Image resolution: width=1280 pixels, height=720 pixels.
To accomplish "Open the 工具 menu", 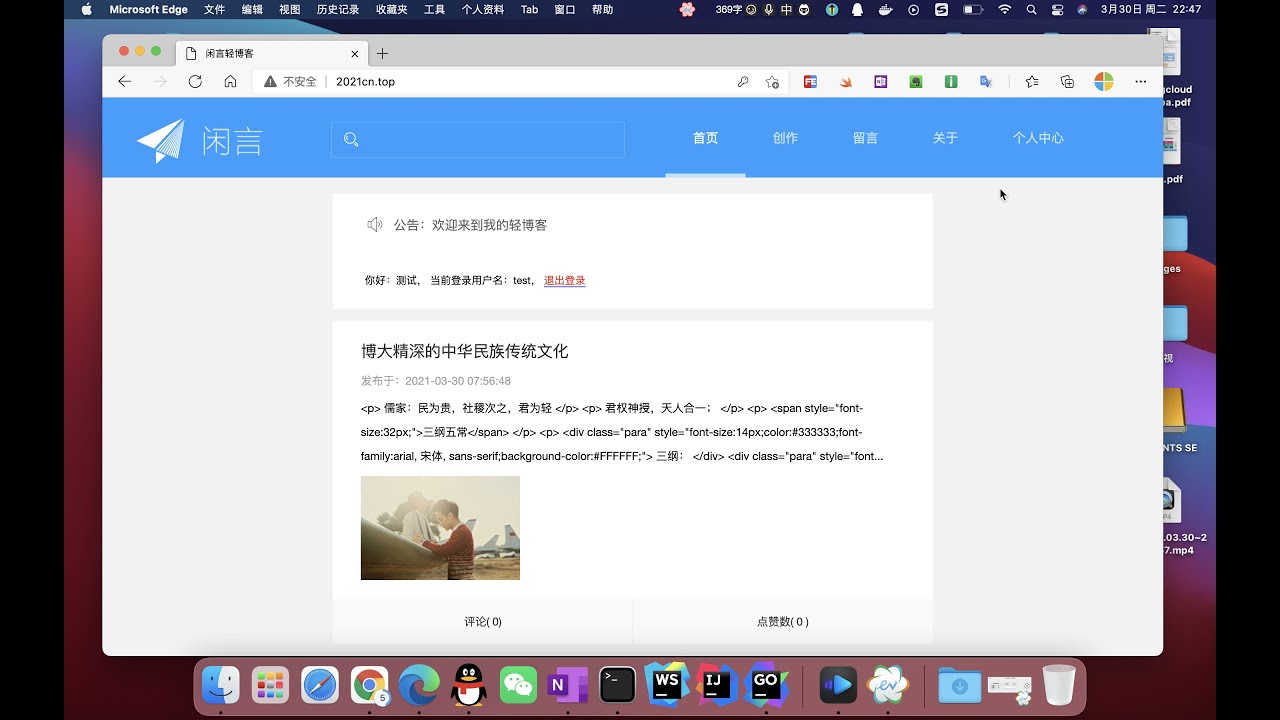I will (434, 9).
